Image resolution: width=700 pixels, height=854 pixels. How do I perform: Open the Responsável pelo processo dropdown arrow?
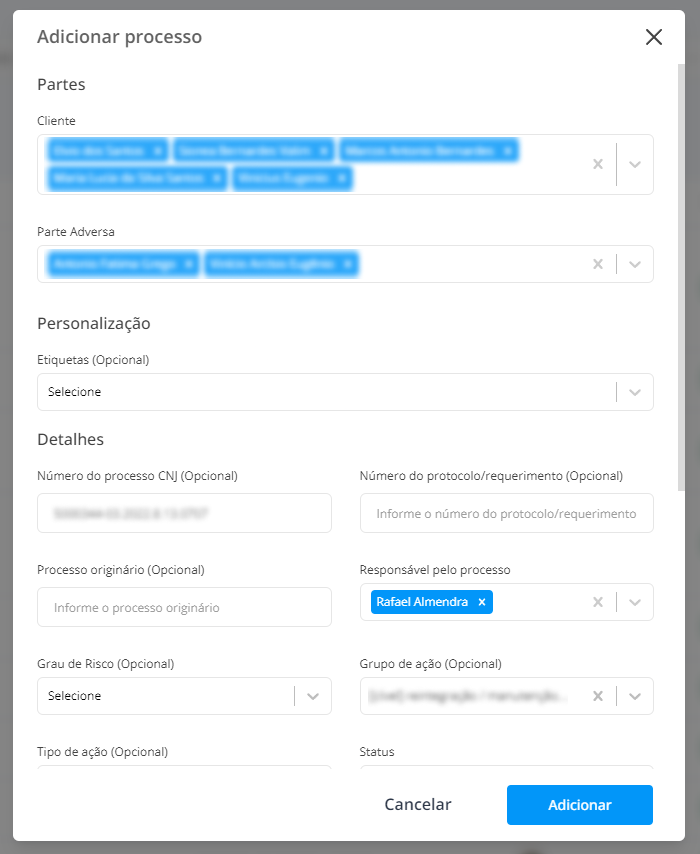[x=635, y=602]
